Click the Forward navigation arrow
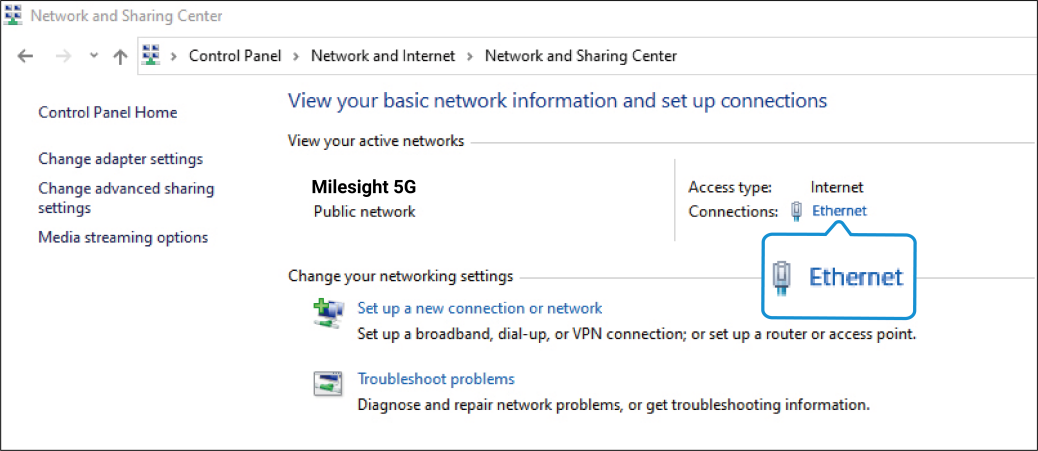The image size is (1038, 451). pos(62,57)
